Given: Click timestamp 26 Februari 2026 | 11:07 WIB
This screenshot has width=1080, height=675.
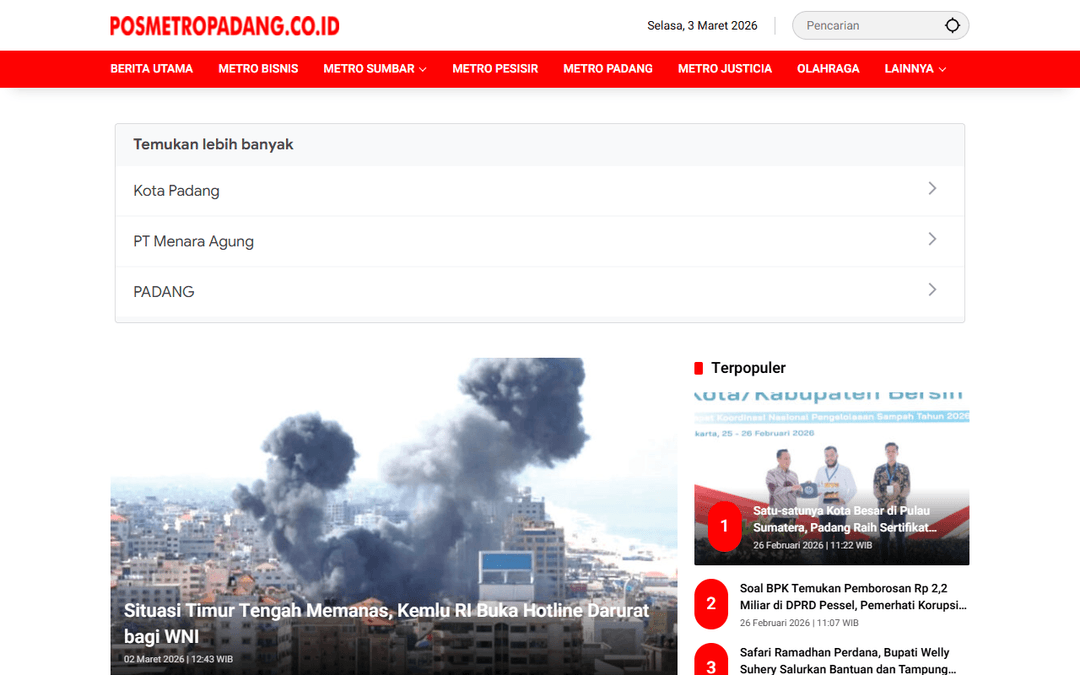Looking at the screenshot, I should [799, 623].
